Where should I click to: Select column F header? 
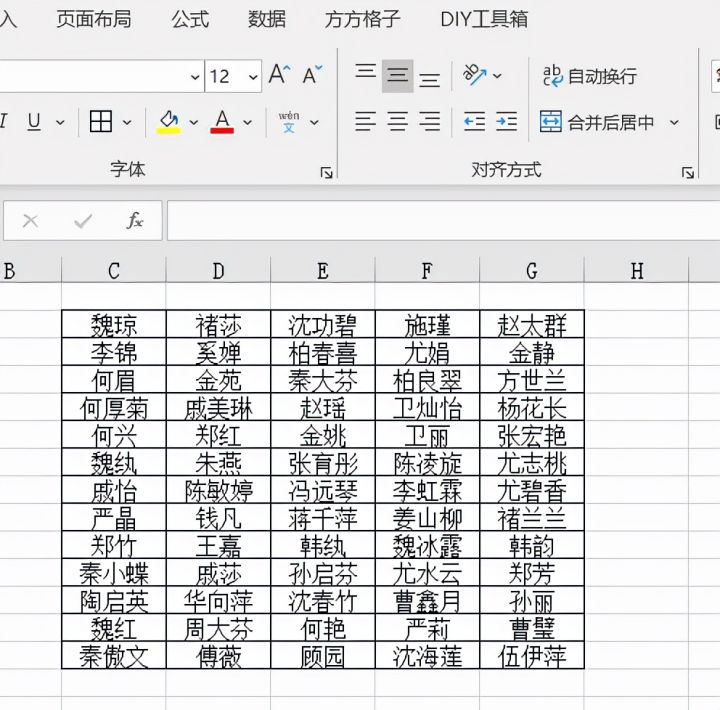click(427, 270)
